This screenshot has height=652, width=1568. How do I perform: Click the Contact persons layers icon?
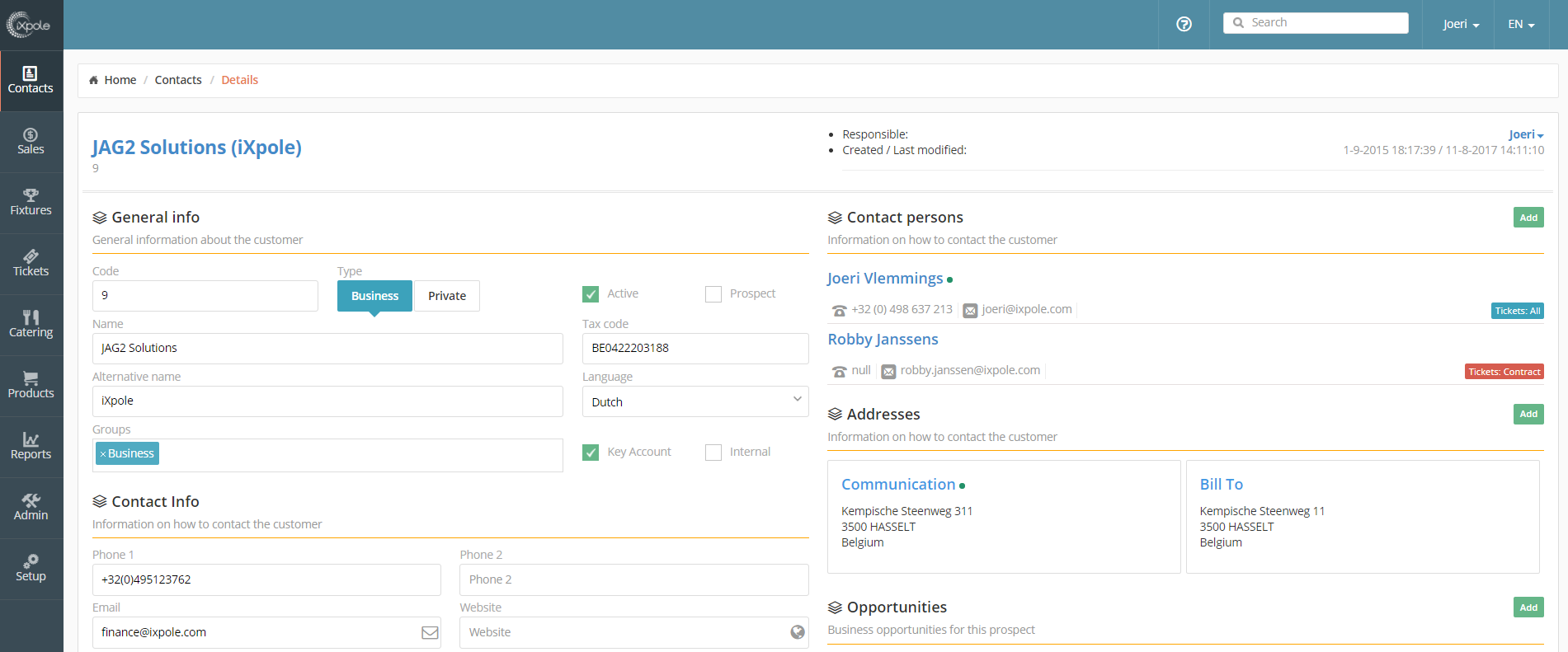tap(835, 218)
